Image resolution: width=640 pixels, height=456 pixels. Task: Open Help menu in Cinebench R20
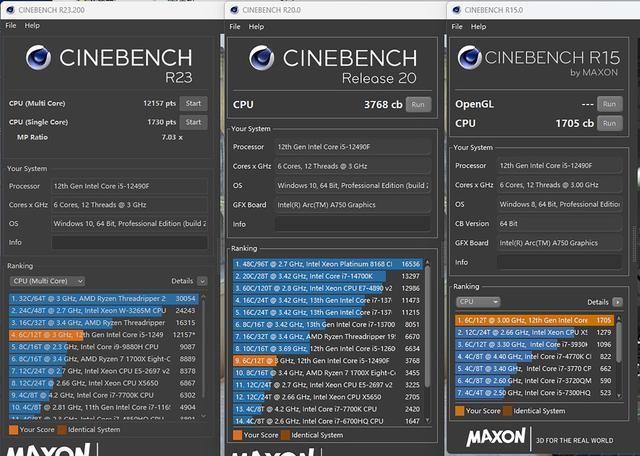coord(256,27)
